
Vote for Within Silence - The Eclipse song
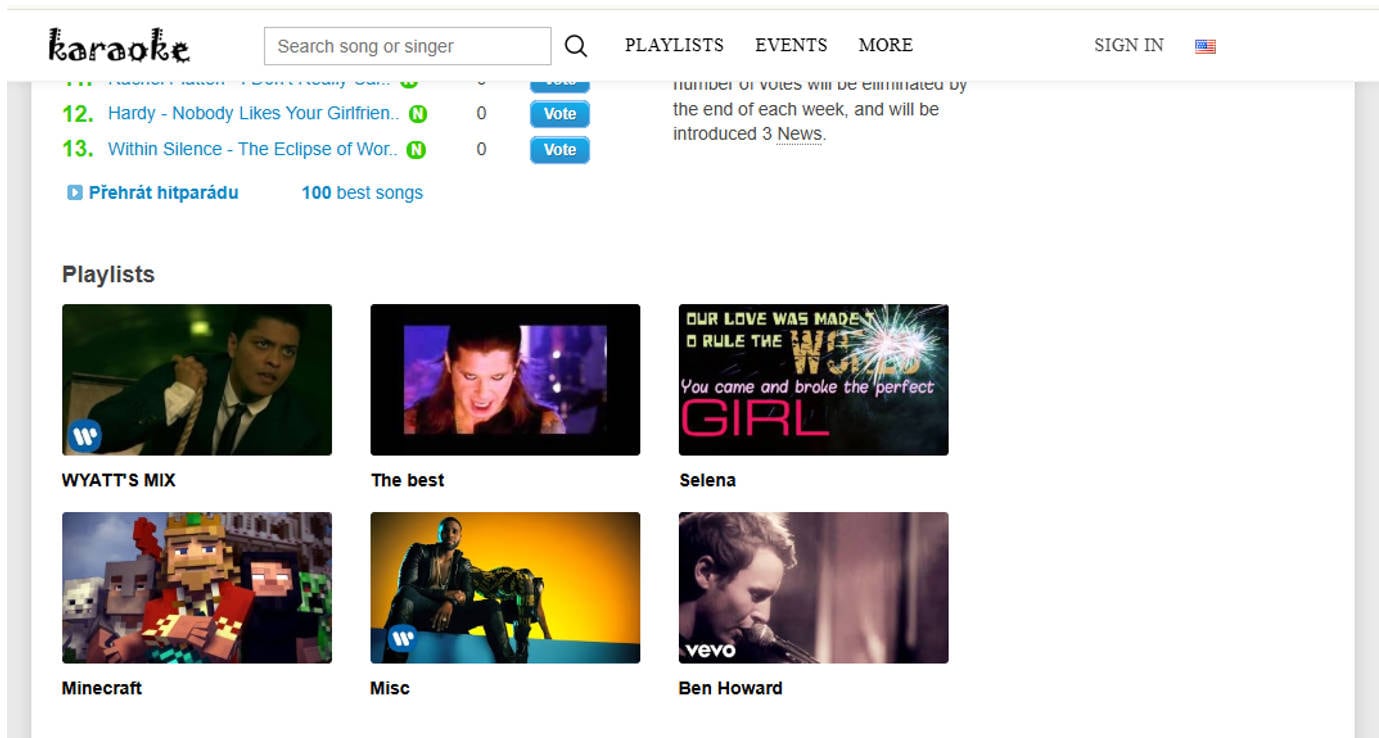pos(560,150)
